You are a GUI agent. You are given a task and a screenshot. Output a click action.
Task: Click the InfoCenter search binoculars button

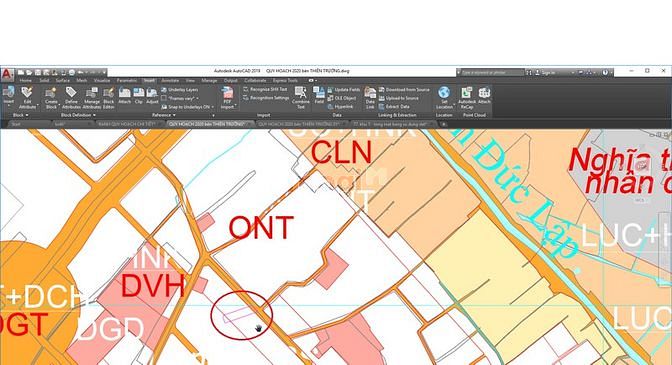pos(529,73)
